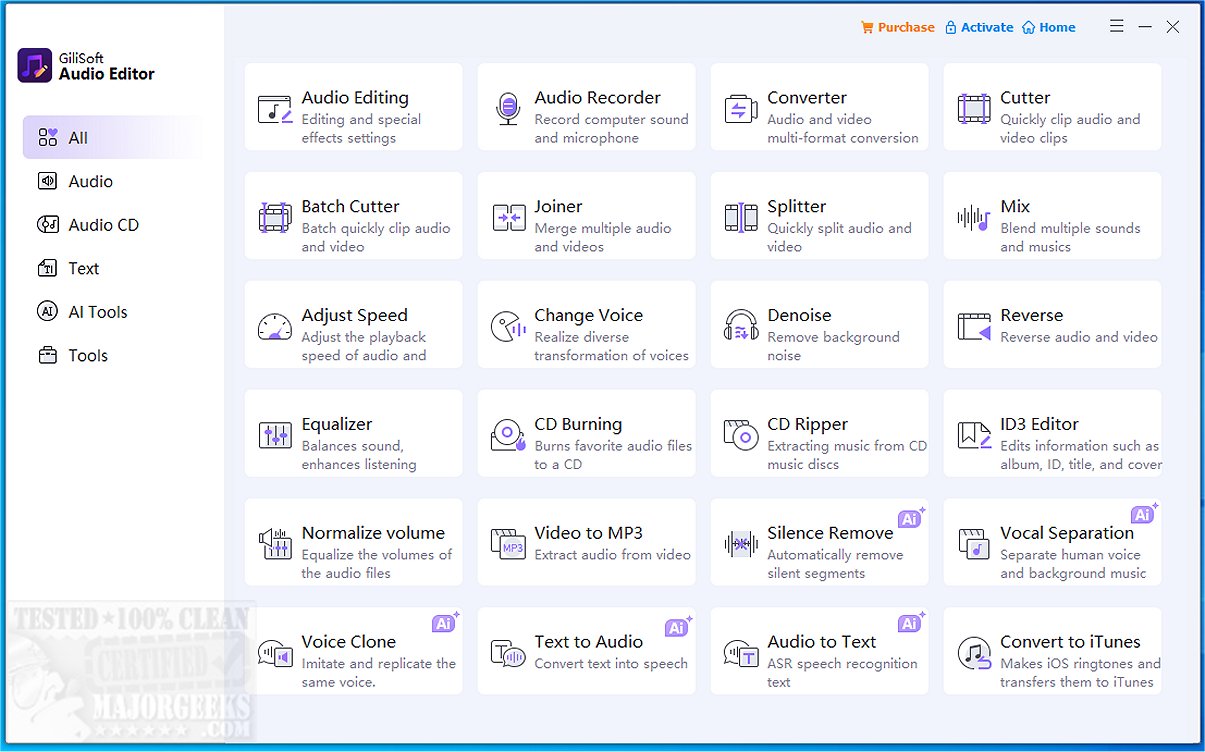Open the Batch Cutter icon

274,217
